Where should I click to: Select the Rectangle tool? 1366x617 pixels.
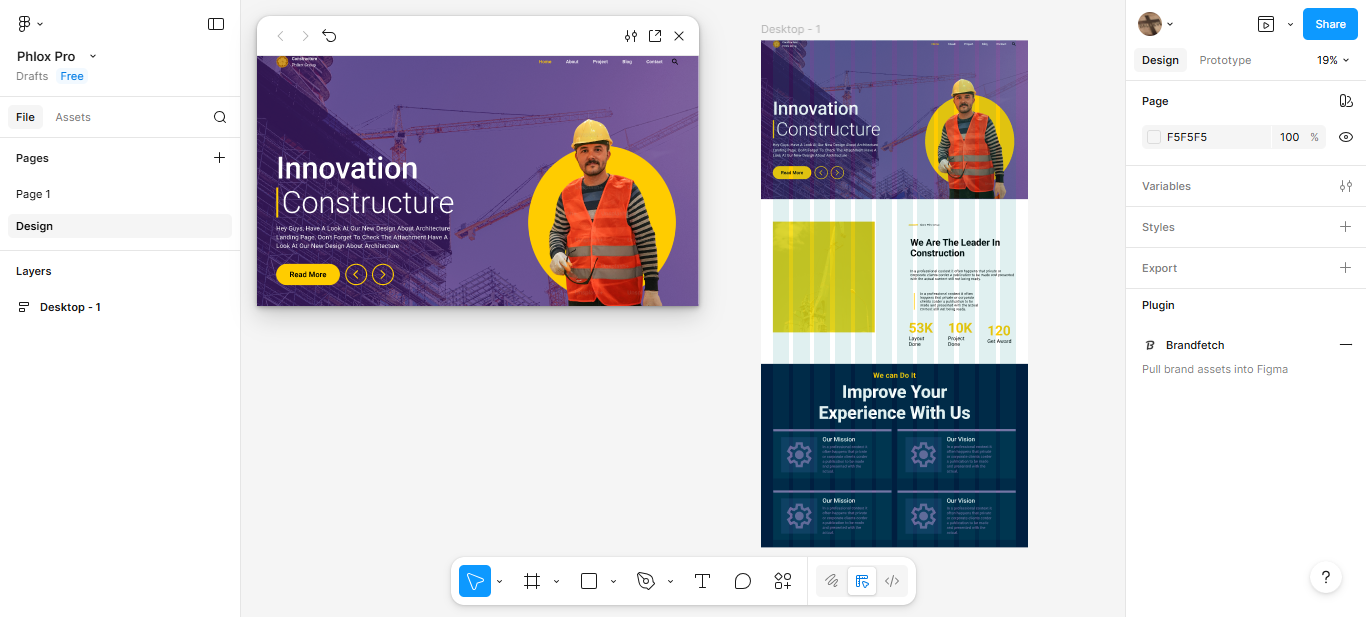coord(588,581)
